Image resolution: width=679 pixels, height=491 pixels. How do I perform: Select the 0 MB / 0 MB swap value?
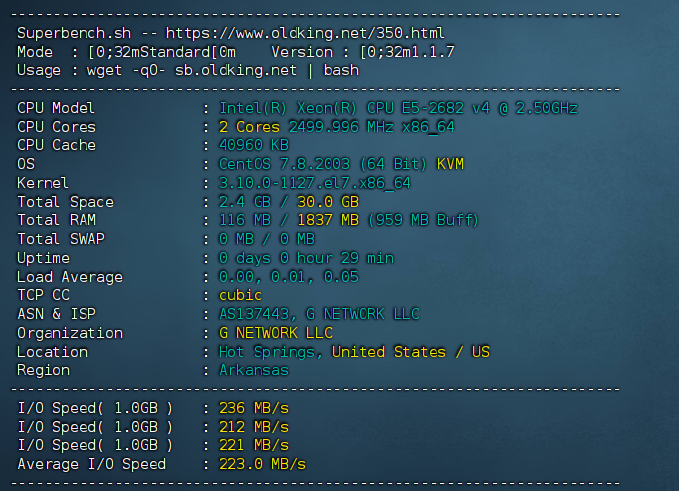[267, 239]
